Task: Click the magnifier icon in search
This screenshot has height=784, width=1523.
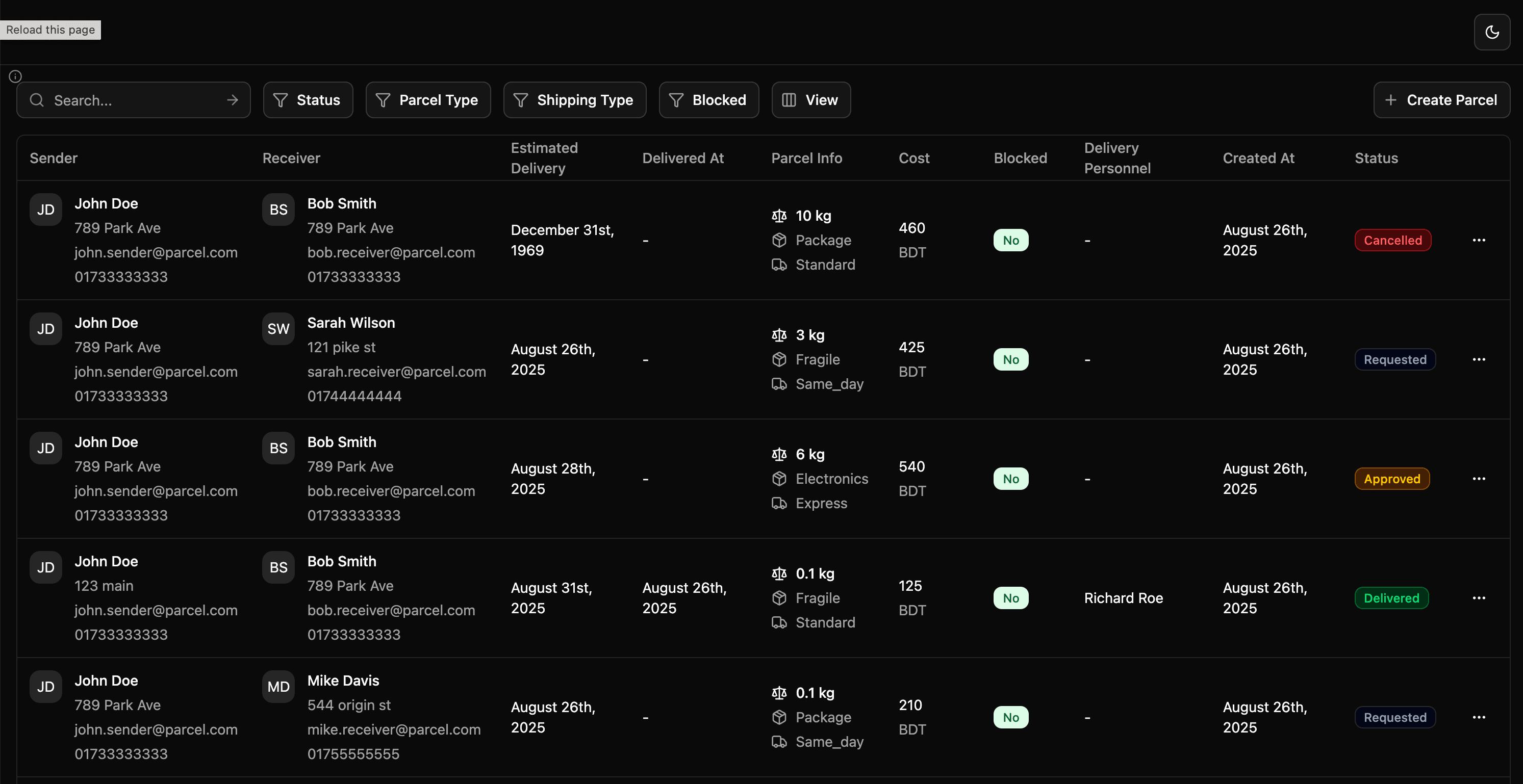Action: (x=37, y=100)
